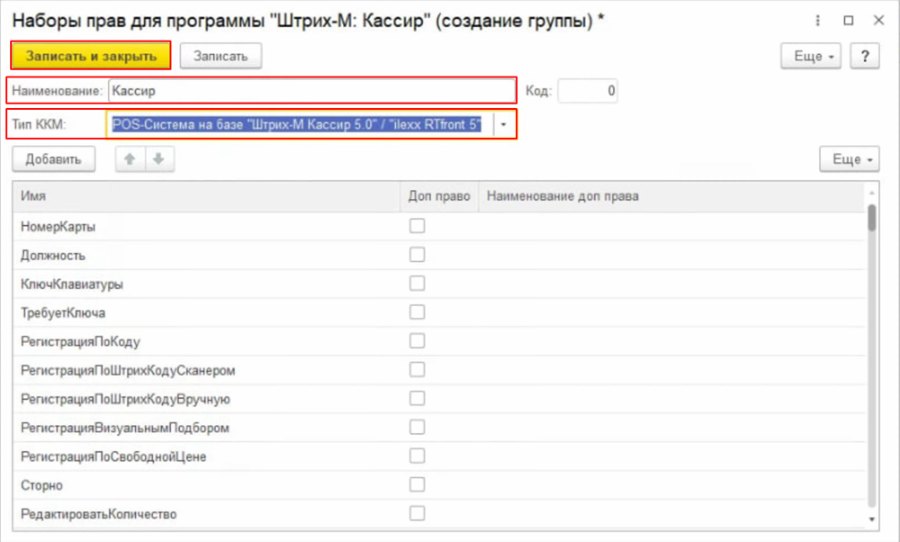Expand the Еще menu above the table
The height and width of the screenshot is (542, 900).
coord(849,159)
